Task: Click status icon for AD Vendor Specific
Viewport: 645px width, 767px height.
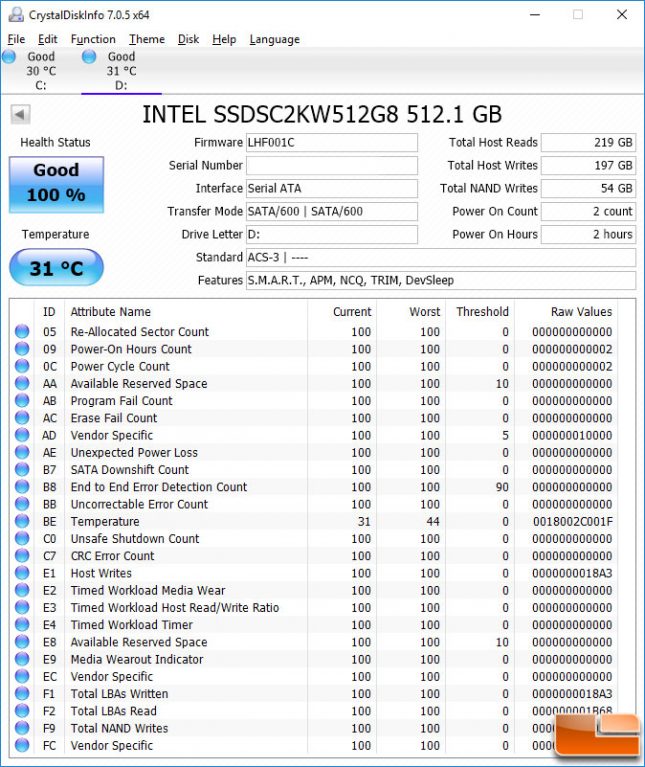Action: click(22, 435)
